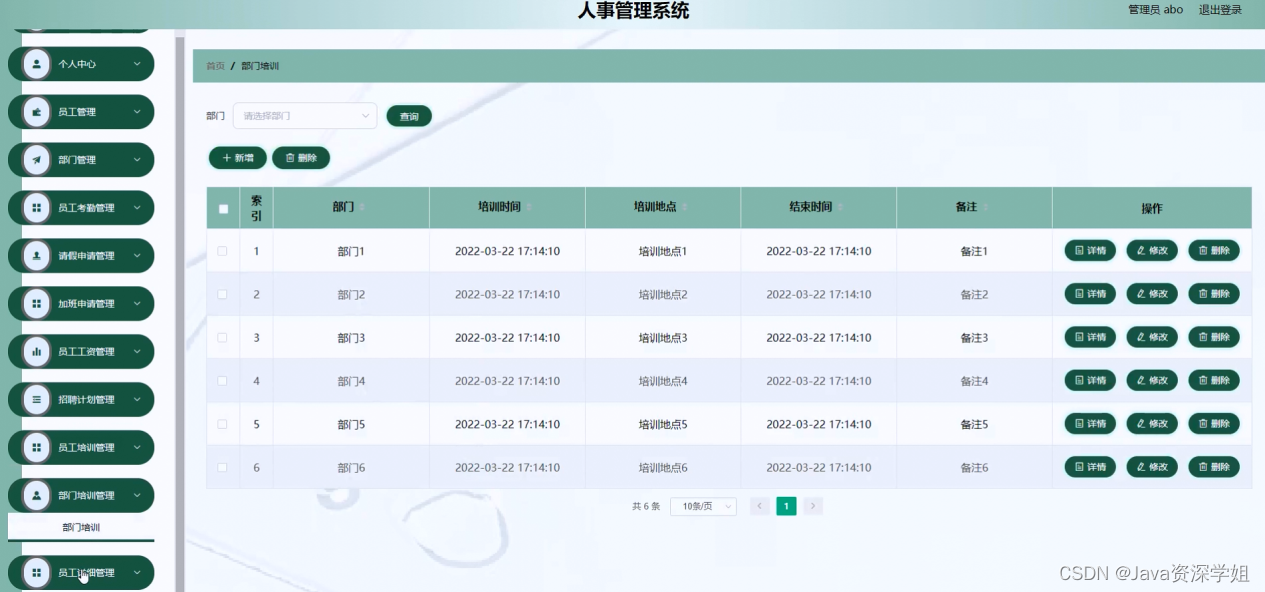Viewport: 1265px width, 592px height.
Task: Expand the 员工管理 chevron arrow
Action: 137,112
